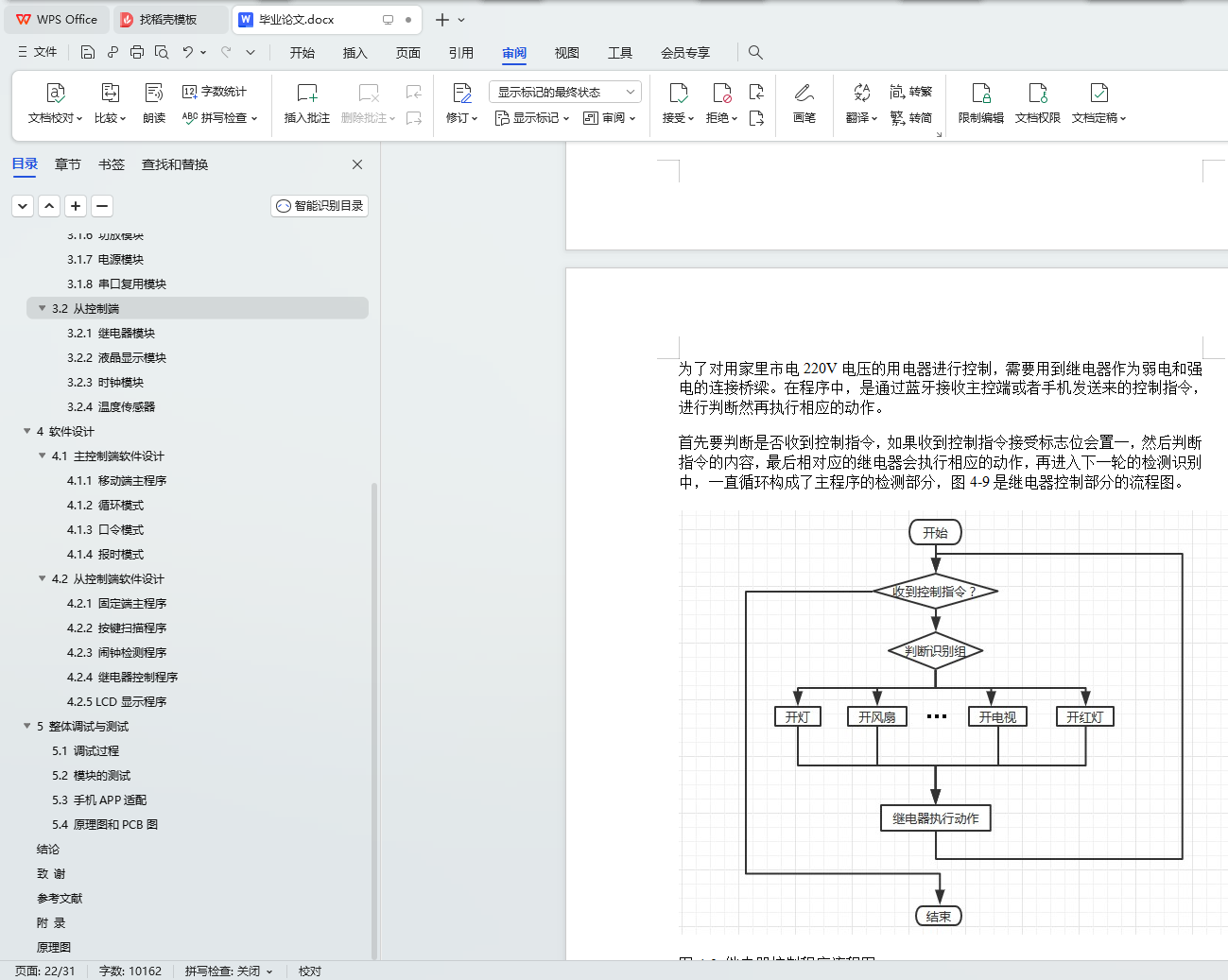This screenshot has height=980, width=1228.
Task: Switch to the 视图 ribbon tab
Action: coord(567,53)
